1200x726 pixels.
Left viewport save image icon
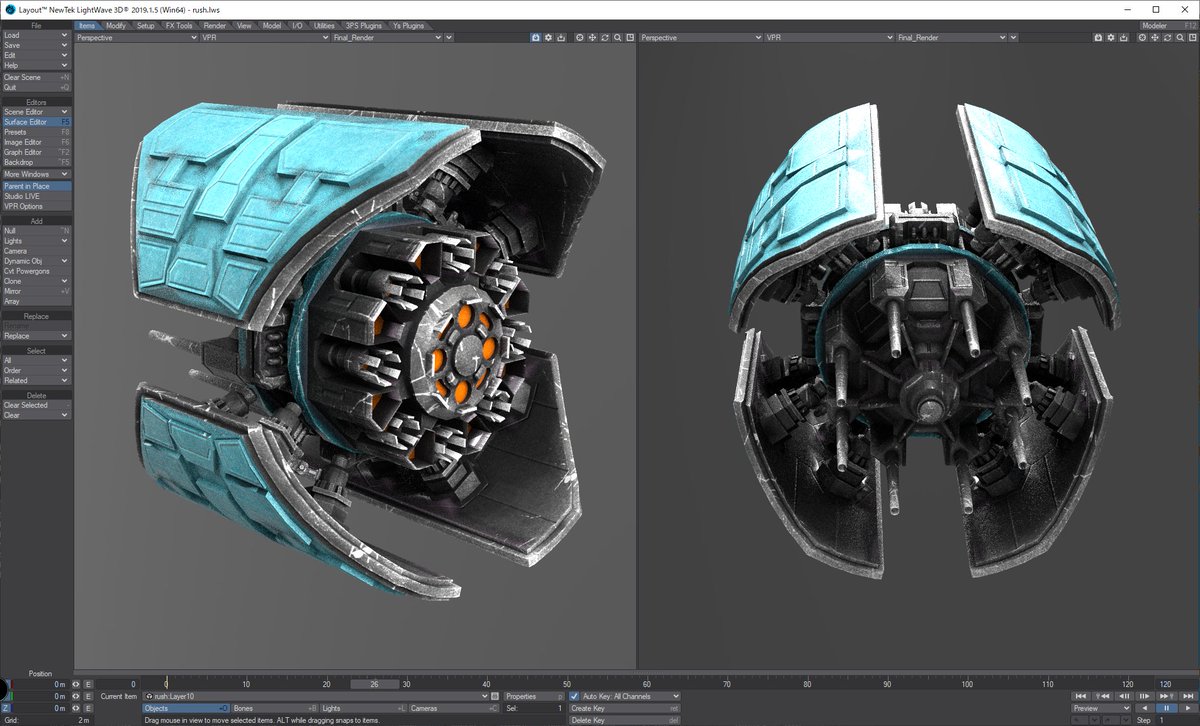pos(561,37)
